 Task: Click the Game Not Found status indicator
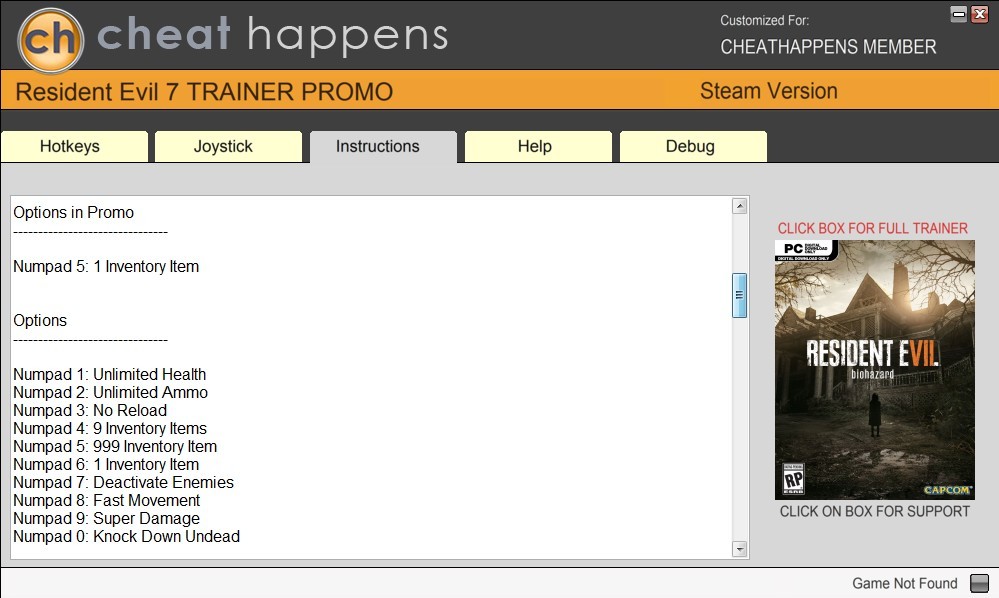coord(979,584)
